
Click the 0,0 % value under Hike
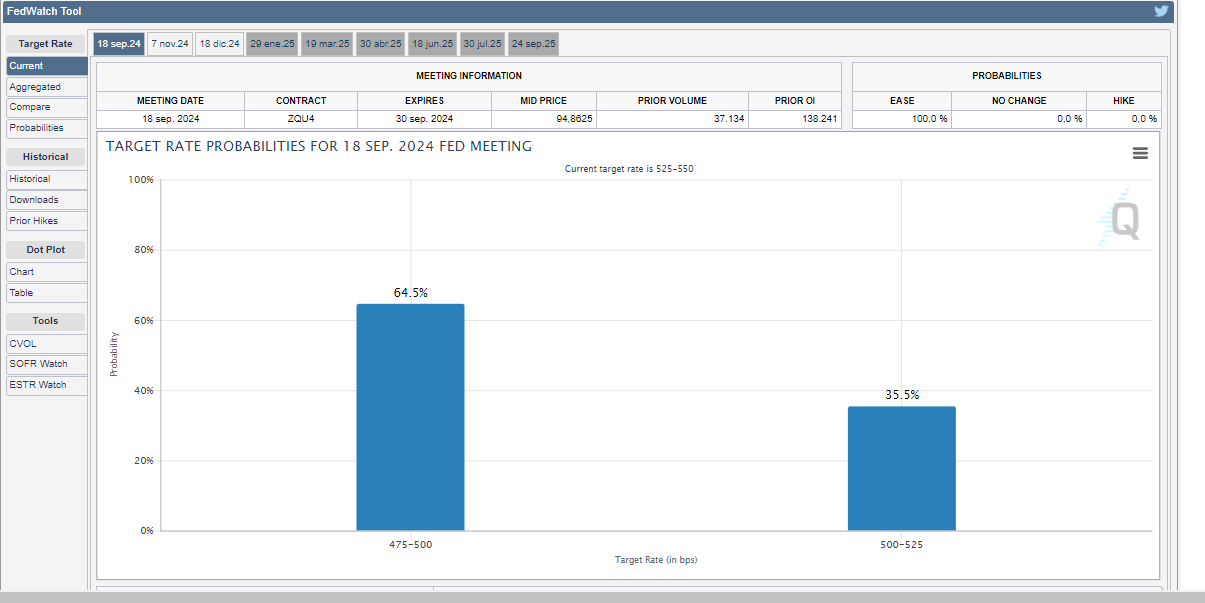pyautogui.click(x=1143, y=119)
